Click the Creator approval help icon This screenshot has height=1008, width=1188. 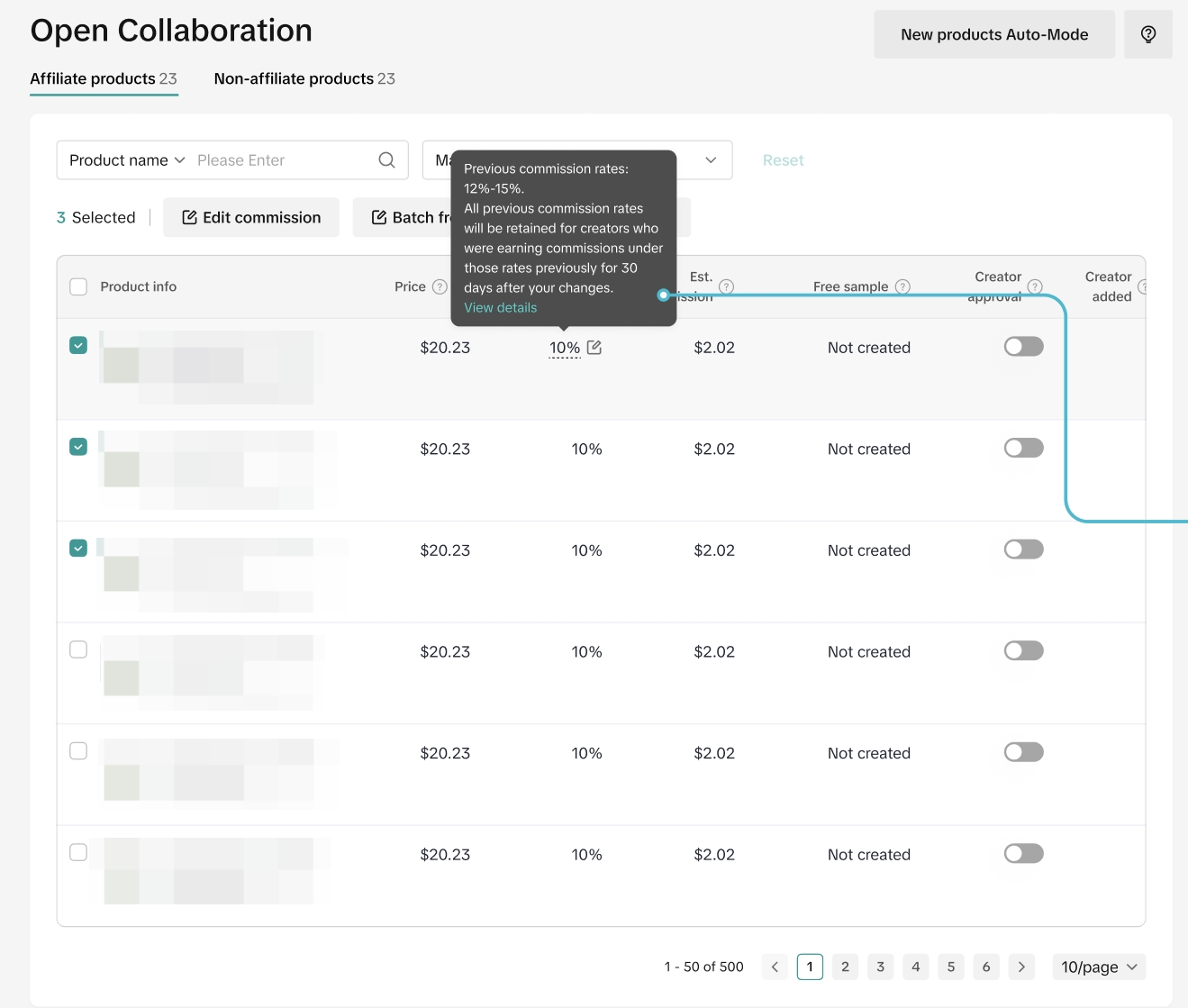1035,286
